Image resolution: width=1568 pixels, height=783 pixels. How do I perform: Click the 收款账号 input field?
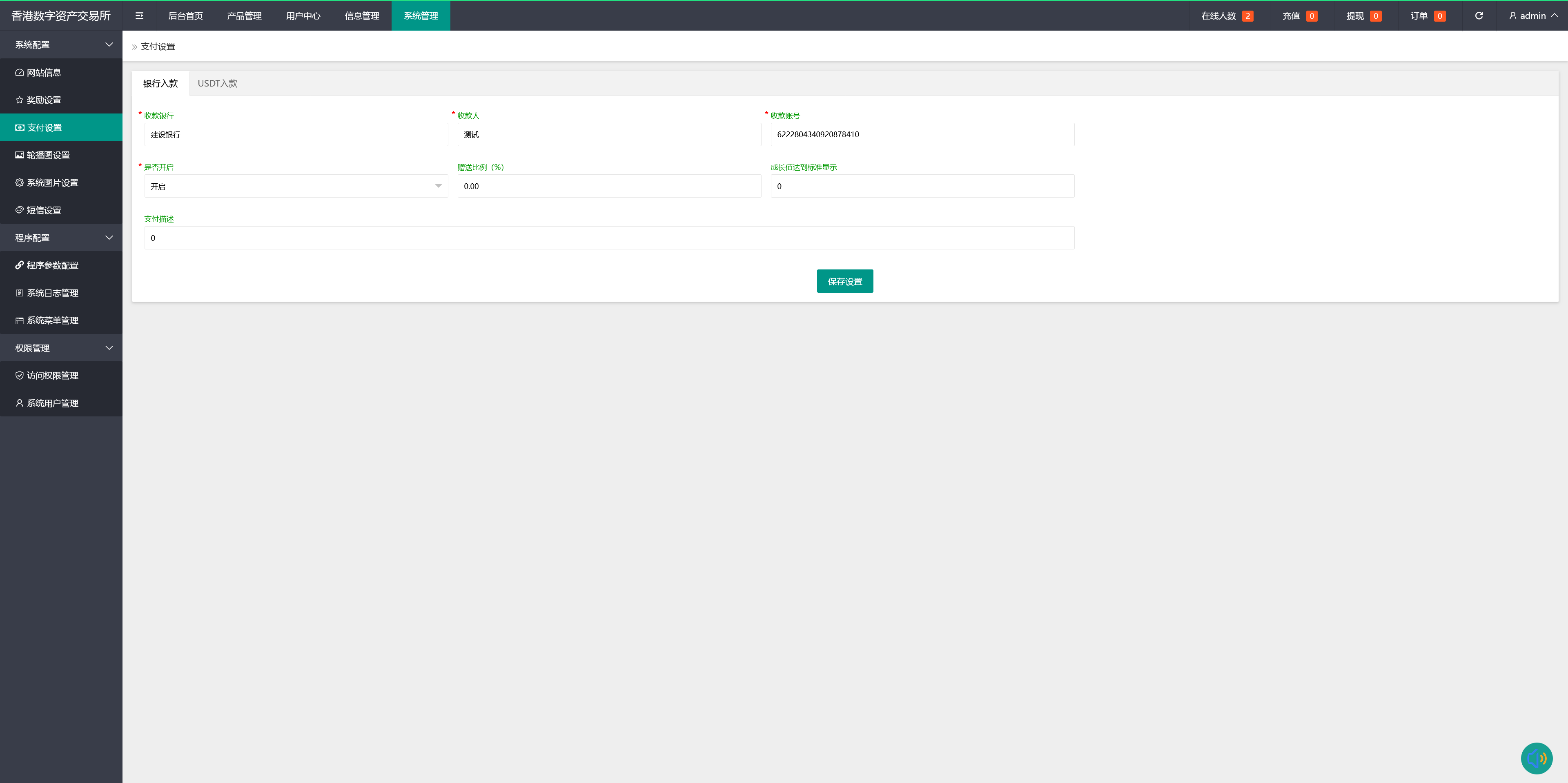click(x=922, y=134)
